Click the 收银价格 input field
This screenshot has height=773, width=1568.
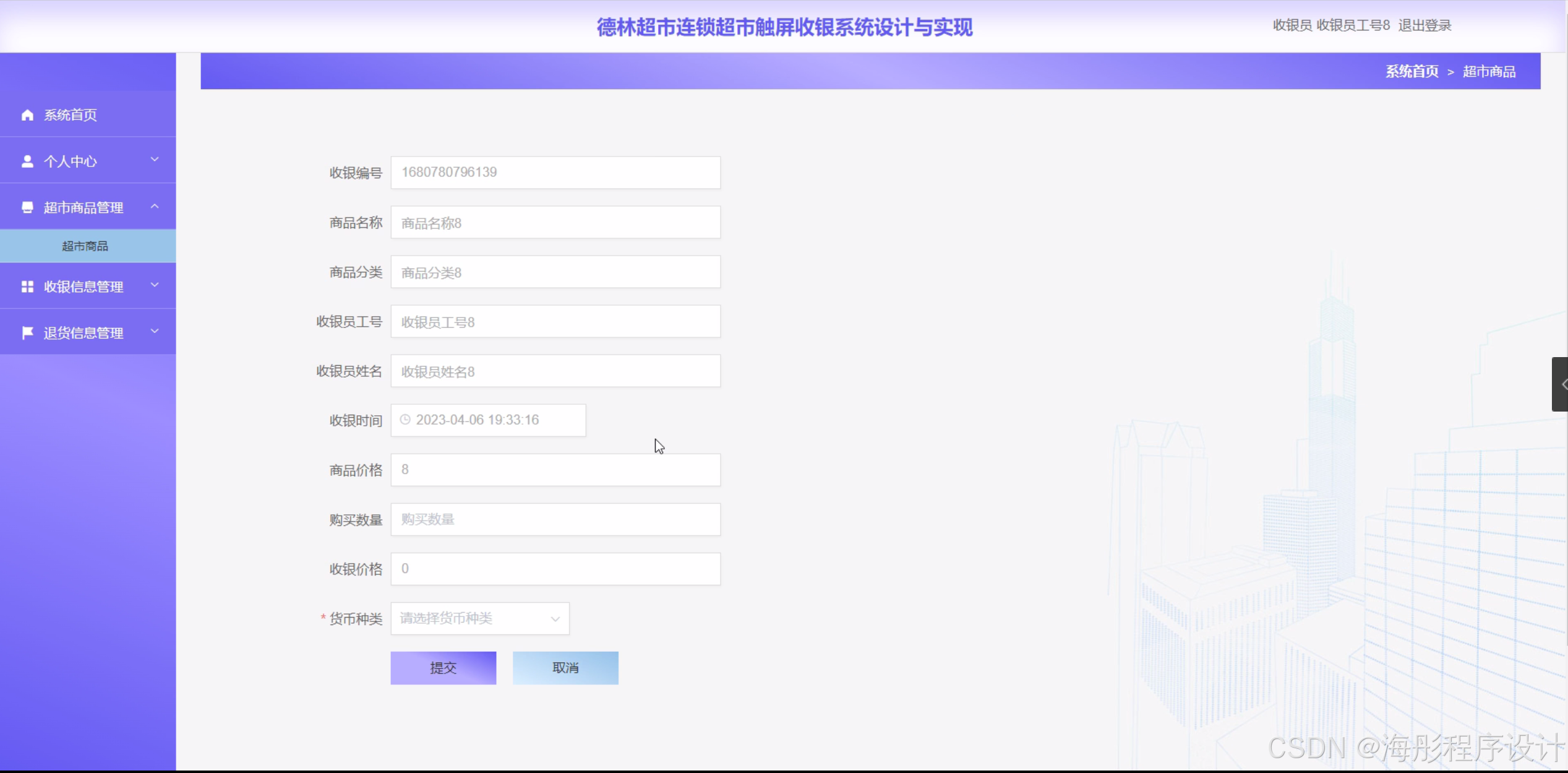click(555, 569)
